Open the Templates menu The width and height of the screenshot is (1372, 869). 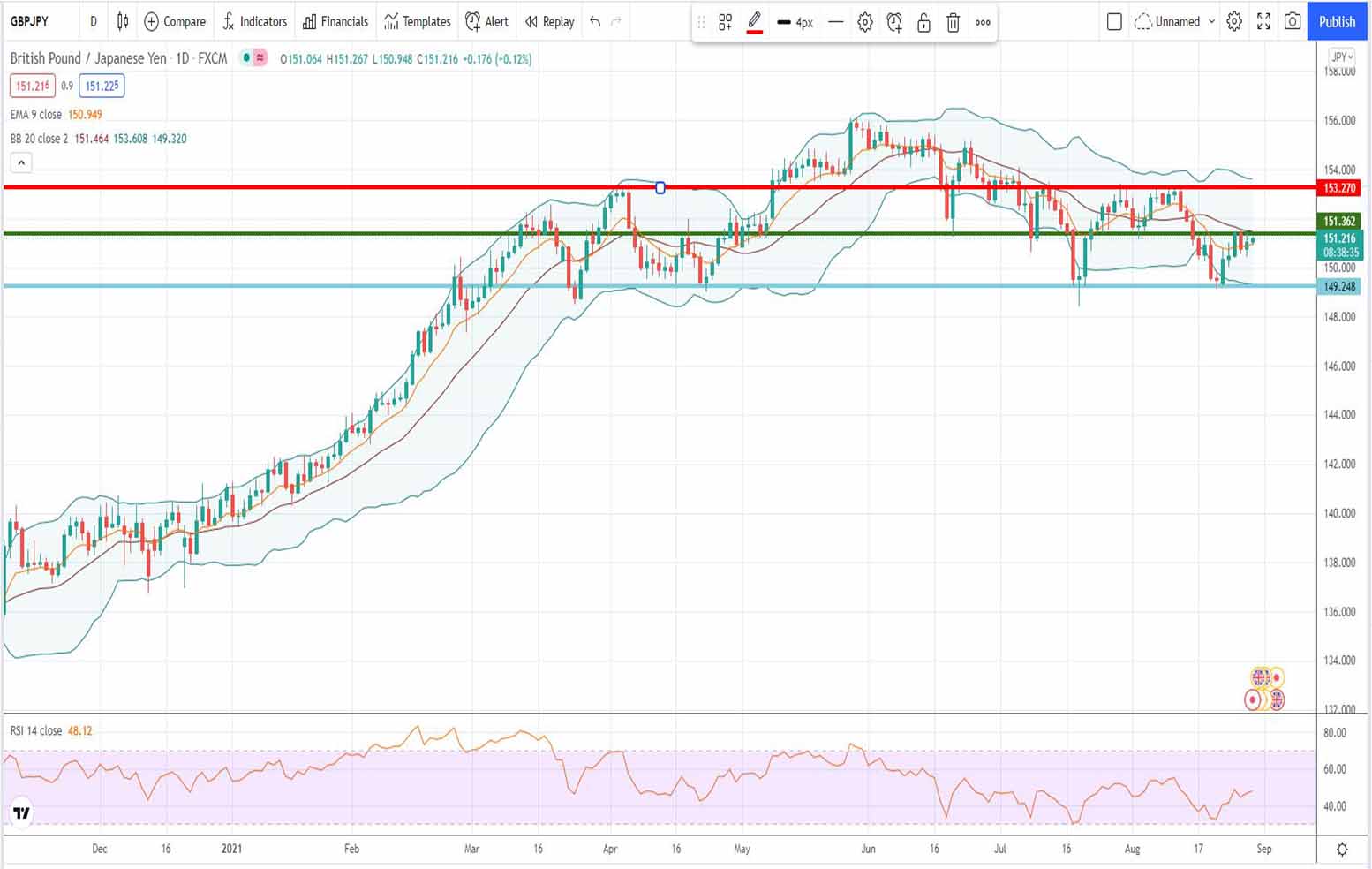(417, 21)
